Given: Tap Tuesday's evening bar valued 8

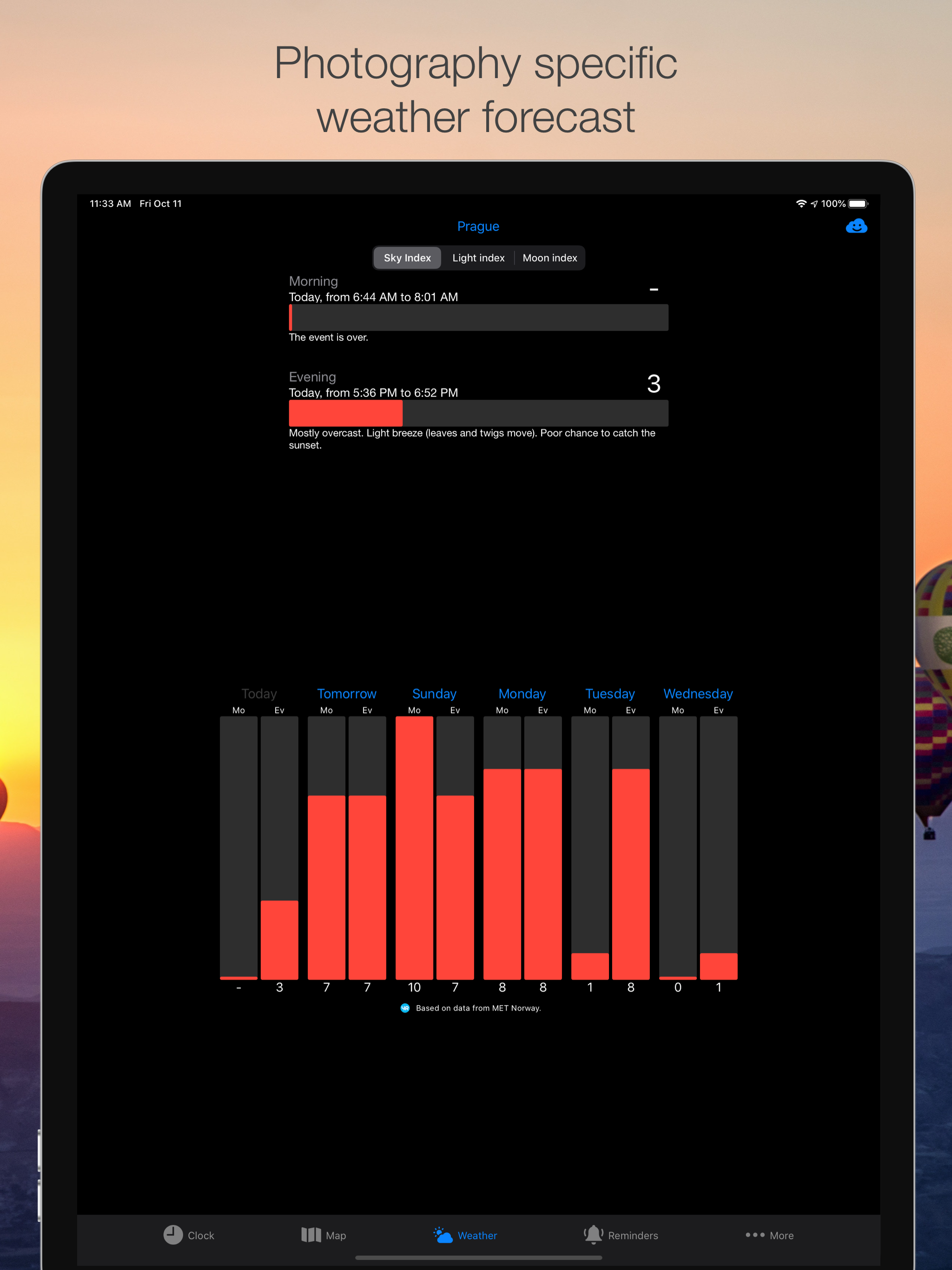Looking at the screenshot, I should (631, 847).
